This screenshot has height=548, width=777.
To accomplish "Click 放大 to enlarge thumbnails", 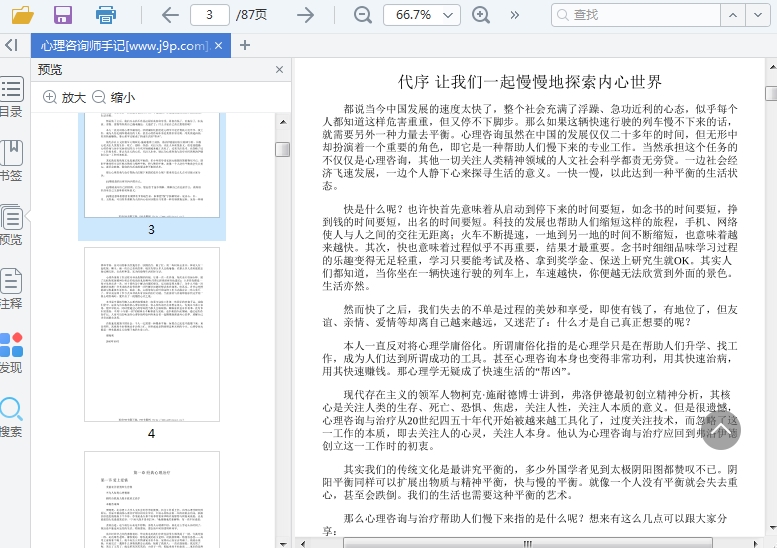I will 64,97.
